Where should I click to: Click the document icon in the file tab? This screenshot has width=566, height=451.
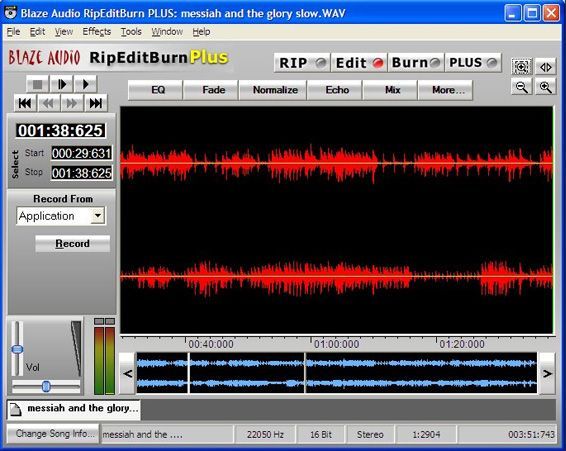pos(16,409)
